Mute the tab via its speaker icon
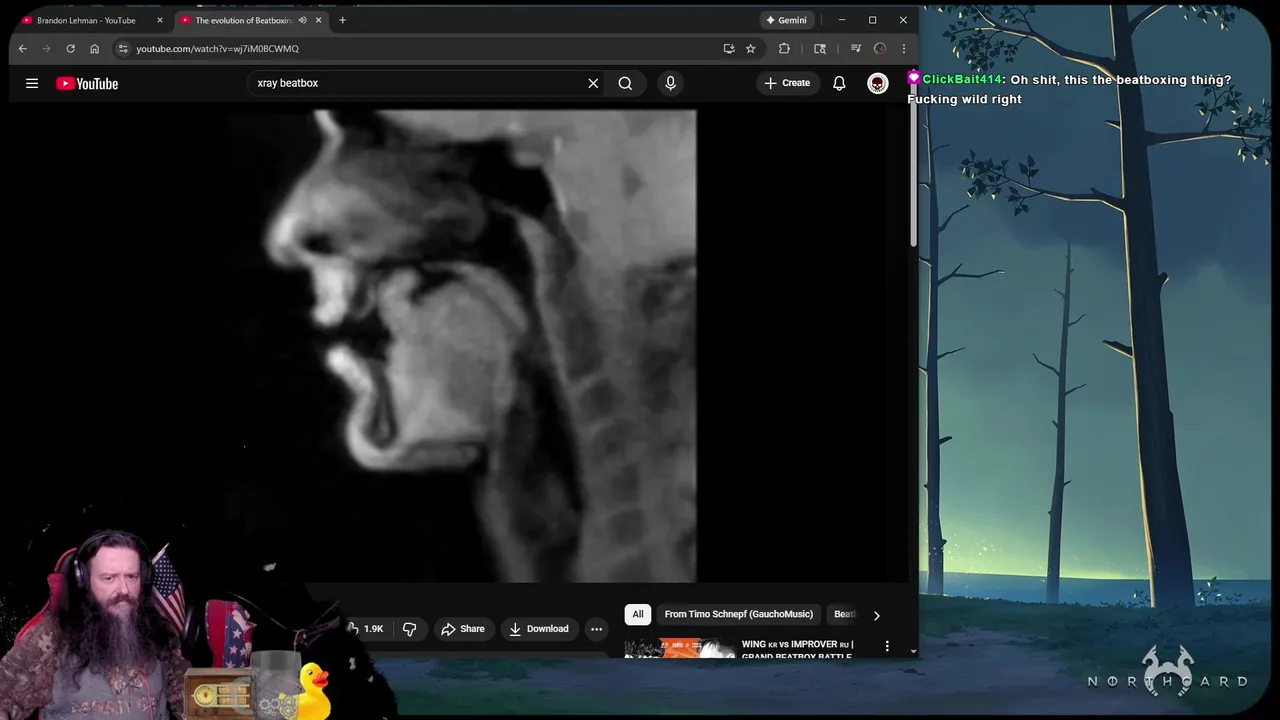This screenshot has width=1280, height=720. click(x=302, y=20)
